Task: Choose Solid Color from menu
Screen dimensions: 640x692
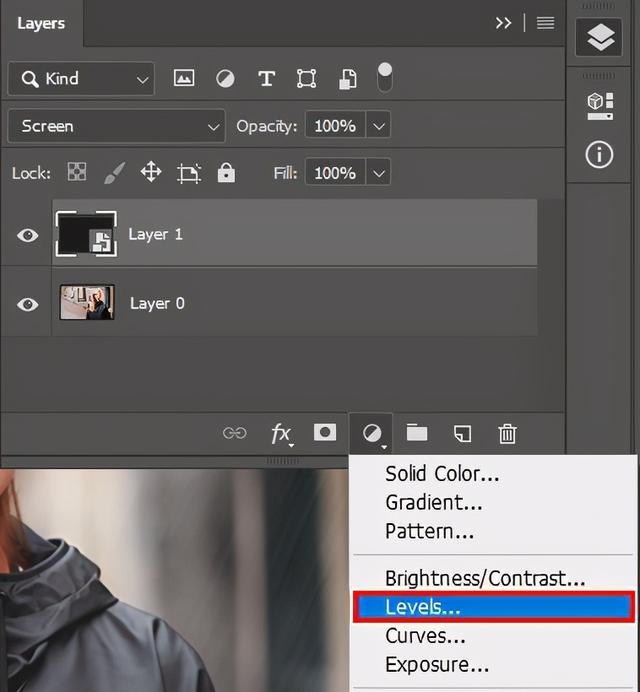Action: click(442, 474)
